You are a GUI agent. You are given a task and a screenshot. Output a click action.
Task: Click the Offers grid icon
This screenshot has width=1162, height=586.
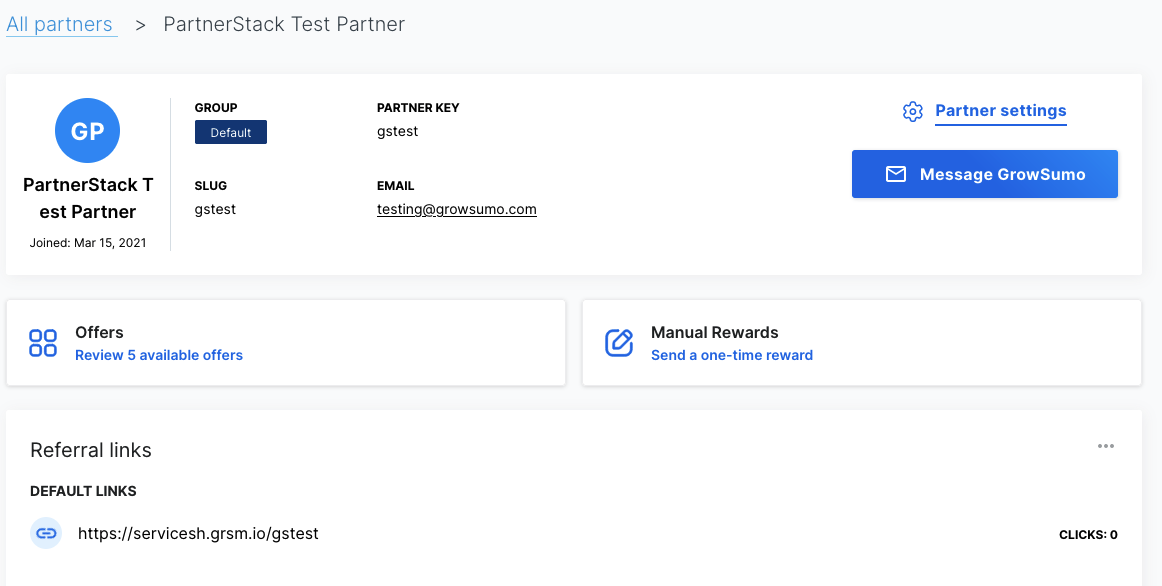click(43, 343)
